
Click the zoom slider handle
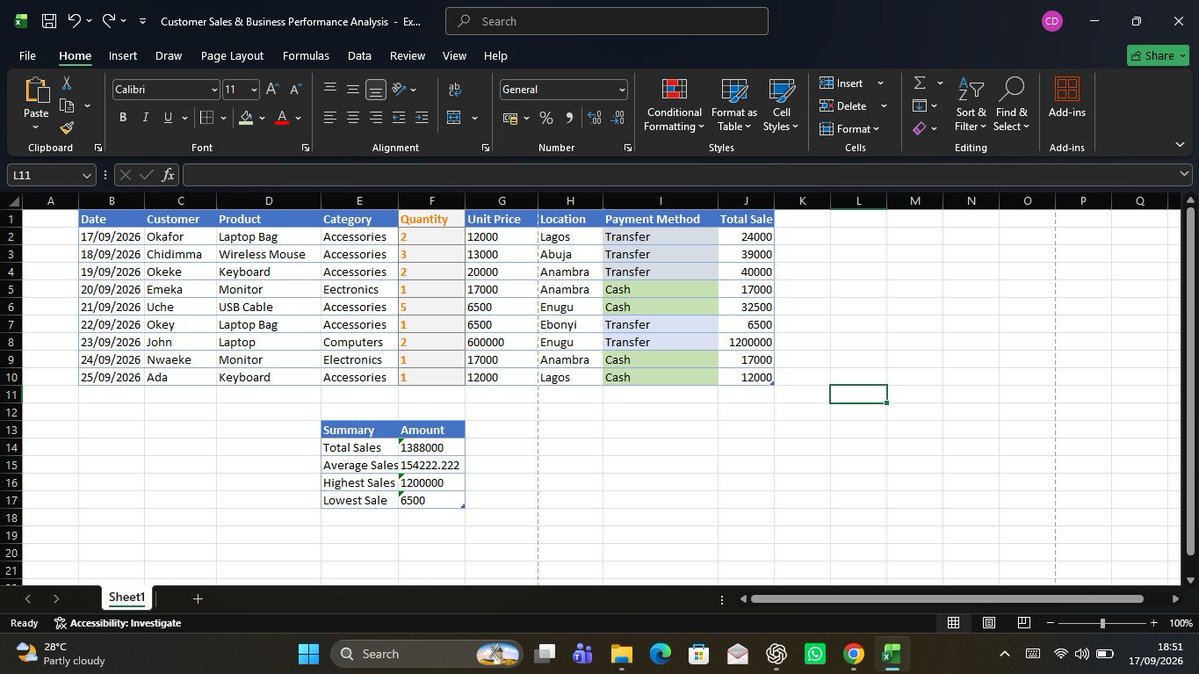(1102, 623)
